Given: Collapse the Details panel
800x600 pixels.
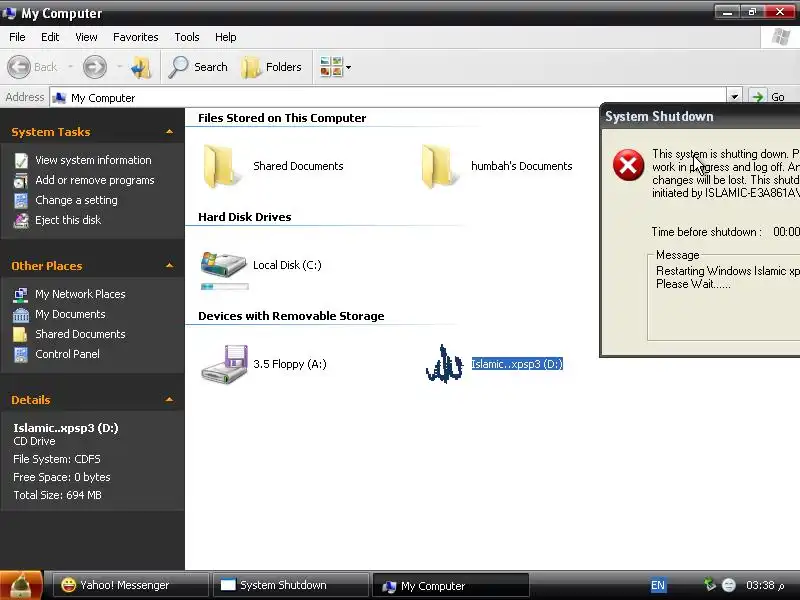Looking at the screenshot, I should point(169,399).
